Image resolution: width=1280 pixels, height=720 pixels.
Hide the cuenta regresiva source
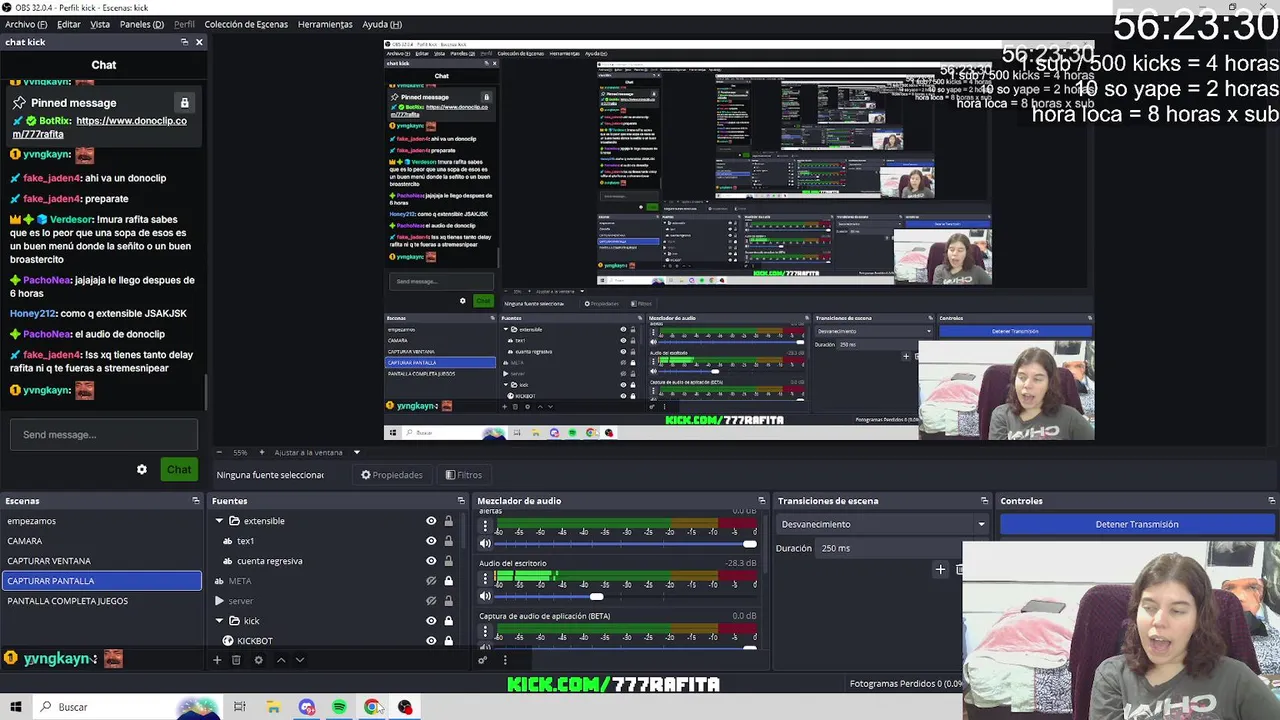click(x=431, y=561)
